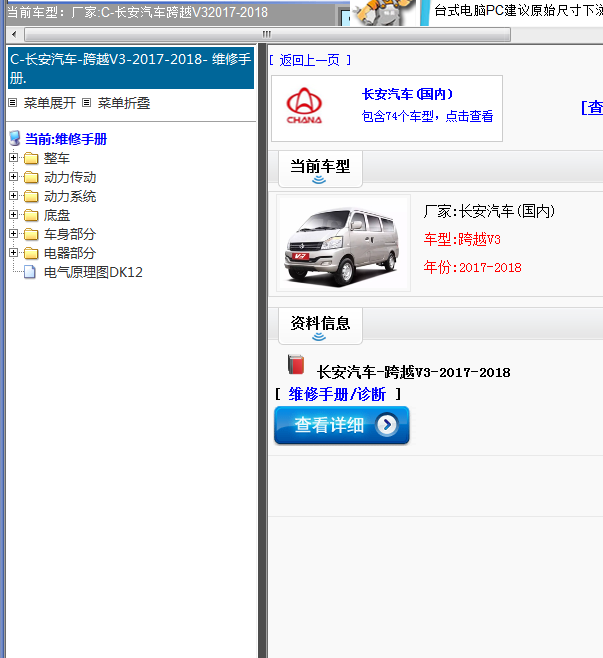Click the 整车 folder icon
The width and height of the screenshot is (603, 658).
pyautogui.click(x=31, y=158)
